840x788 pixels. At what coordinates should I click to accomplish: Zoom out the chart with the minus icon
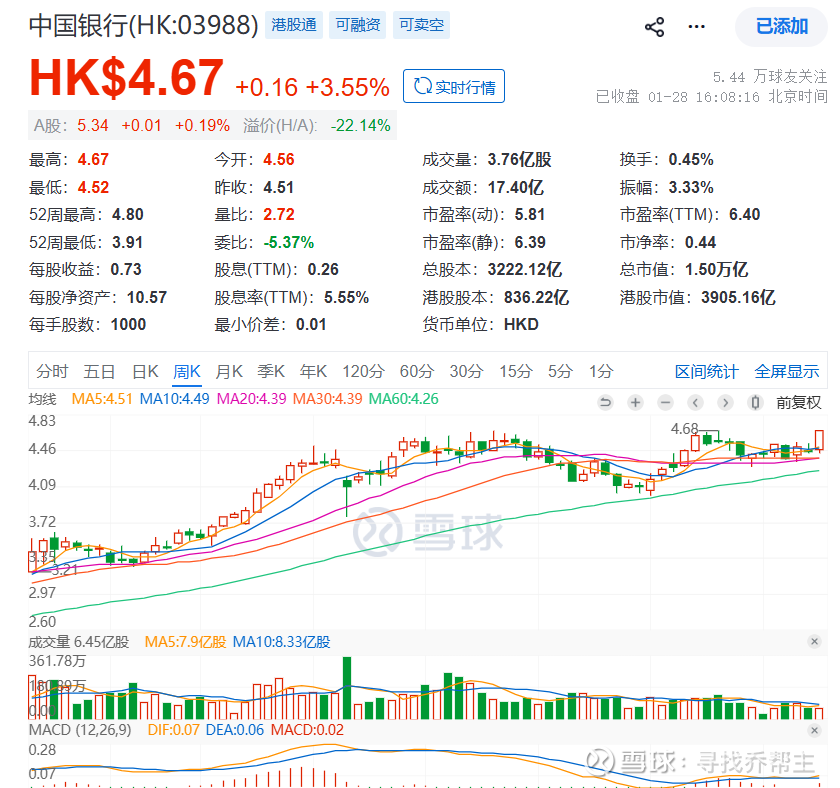coord(665,402)
